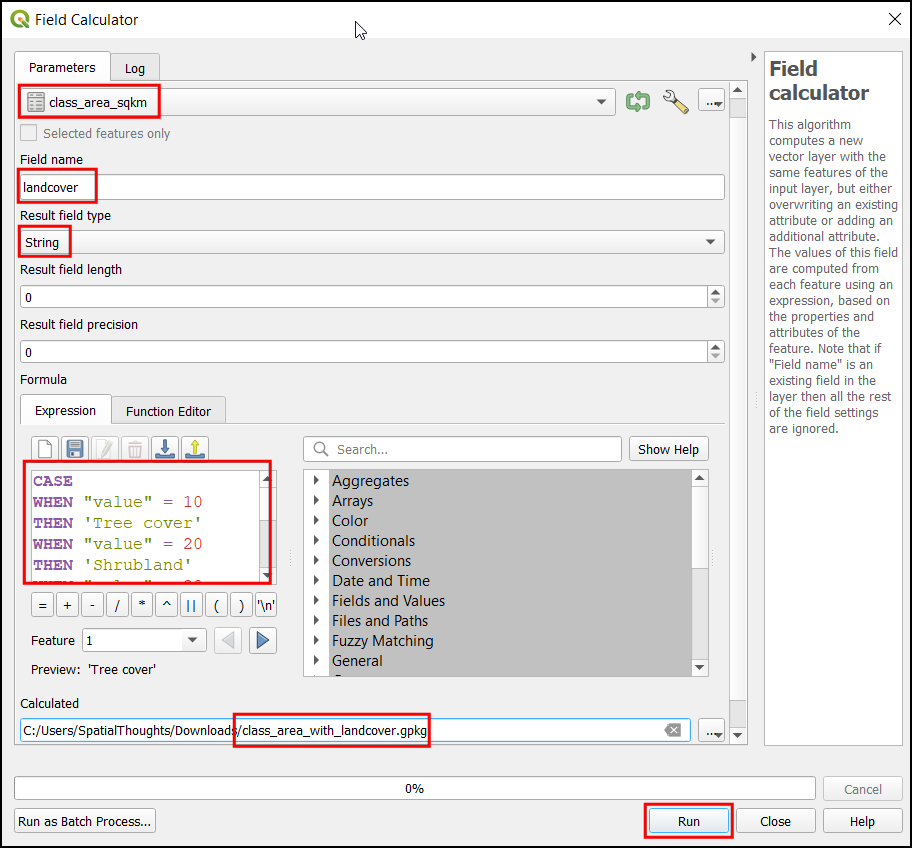This screenshot has width=912, height=848.
Task: Switch to the Log tab
Action: [x=135, y=68]
